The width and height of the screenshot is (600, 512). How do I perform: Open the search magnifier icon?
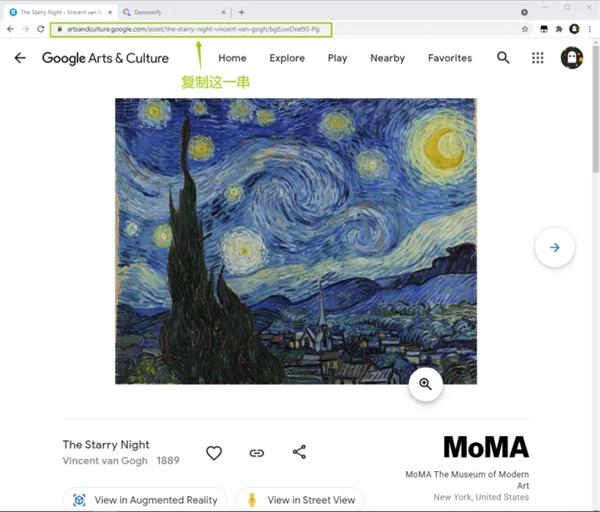pos(503,58)
